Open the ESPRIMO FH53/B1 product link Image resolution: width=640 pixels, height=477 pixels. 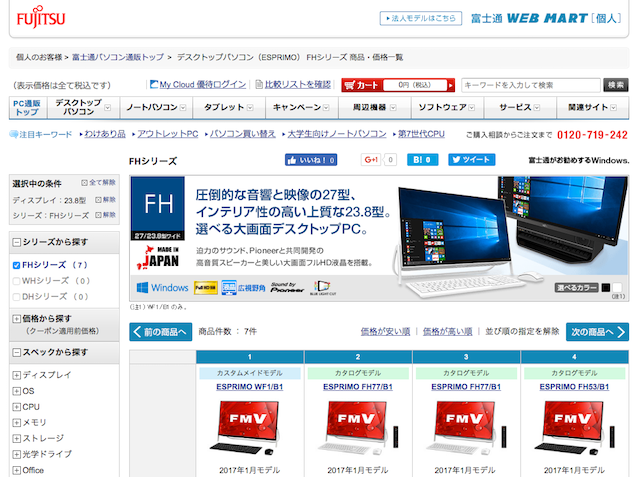pyautogui.click(x=574, y=386)
